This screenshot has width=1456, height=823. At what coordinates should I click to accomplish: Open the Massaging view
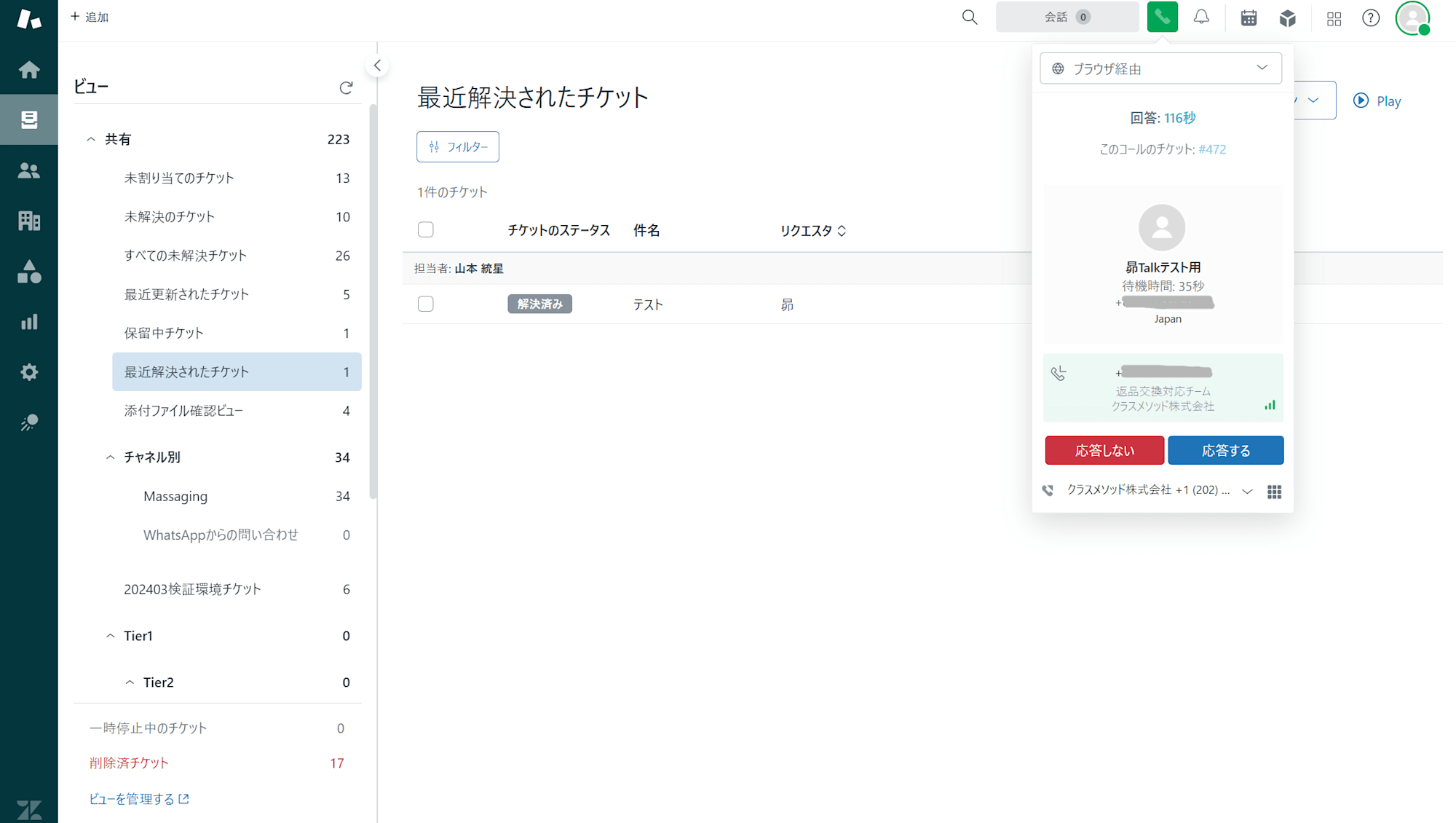pos(246,497)
